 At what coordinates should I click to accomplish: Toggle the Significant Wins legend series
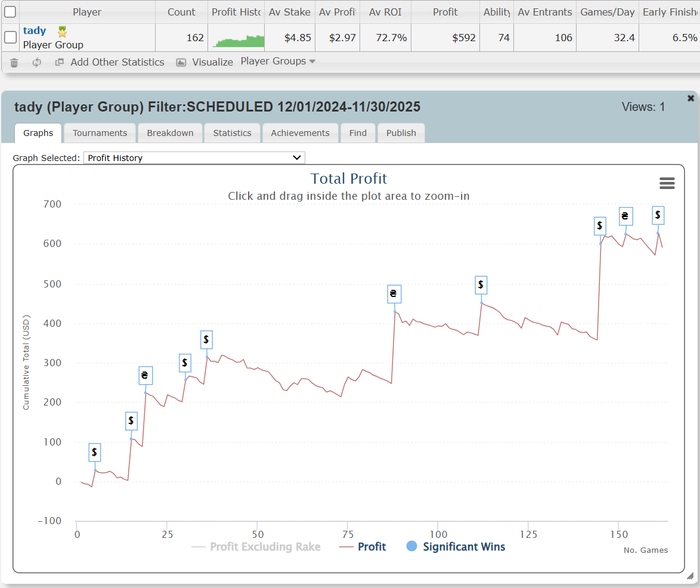click(x=456, y=546)
